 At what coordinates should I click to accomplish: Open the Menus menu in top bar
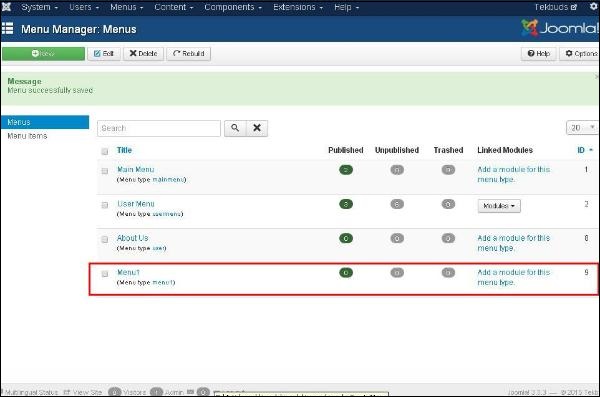[126, 7]
